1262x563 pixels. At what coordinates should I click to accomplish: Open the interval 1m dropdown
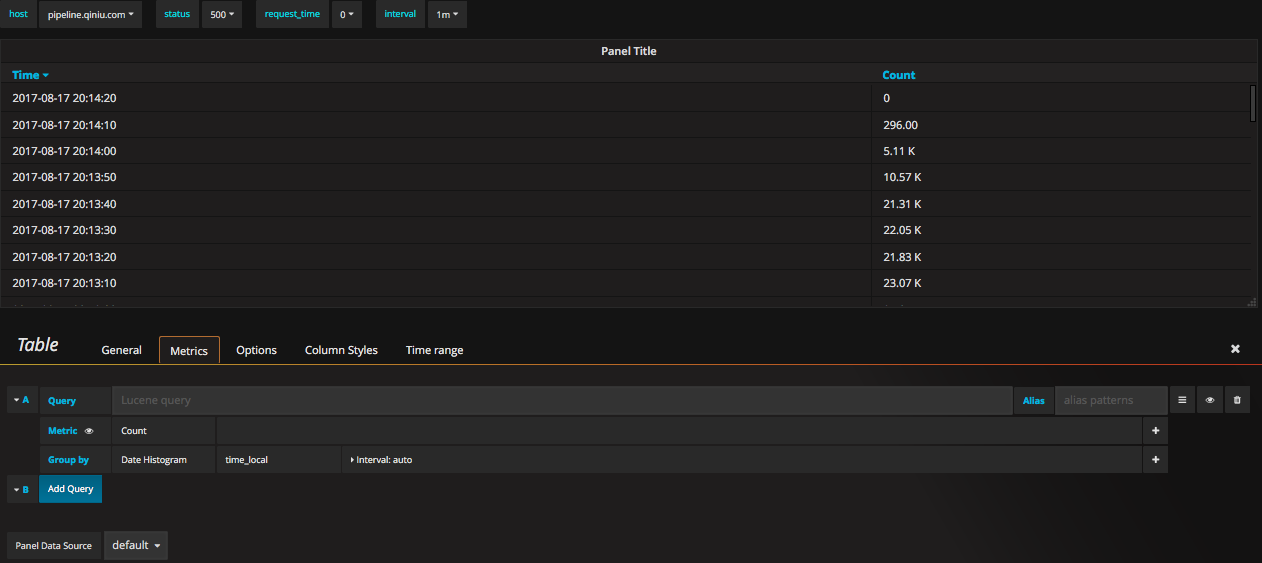click(x=446, y=15)
